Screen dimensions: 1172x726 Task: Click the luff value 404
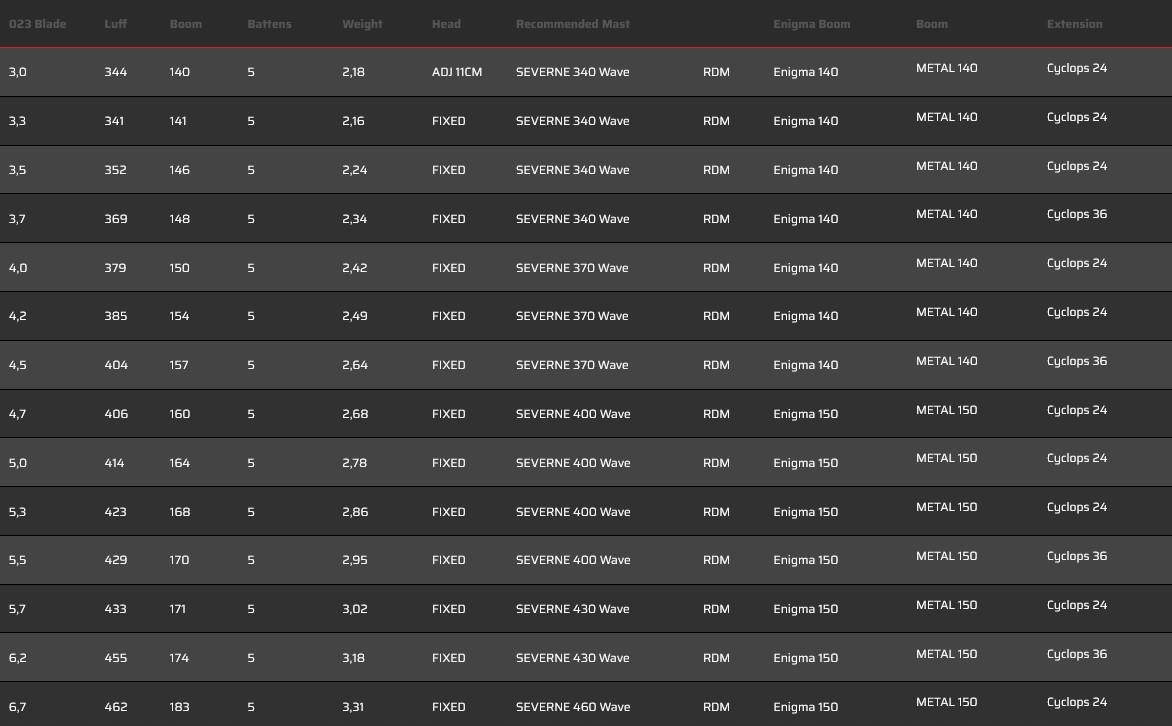(116, 365)
